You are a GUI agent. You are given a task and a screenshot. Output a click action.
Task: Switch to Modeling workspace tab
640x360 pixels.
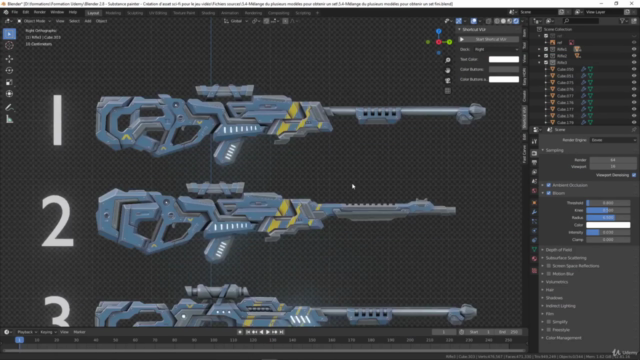point(113,13)
